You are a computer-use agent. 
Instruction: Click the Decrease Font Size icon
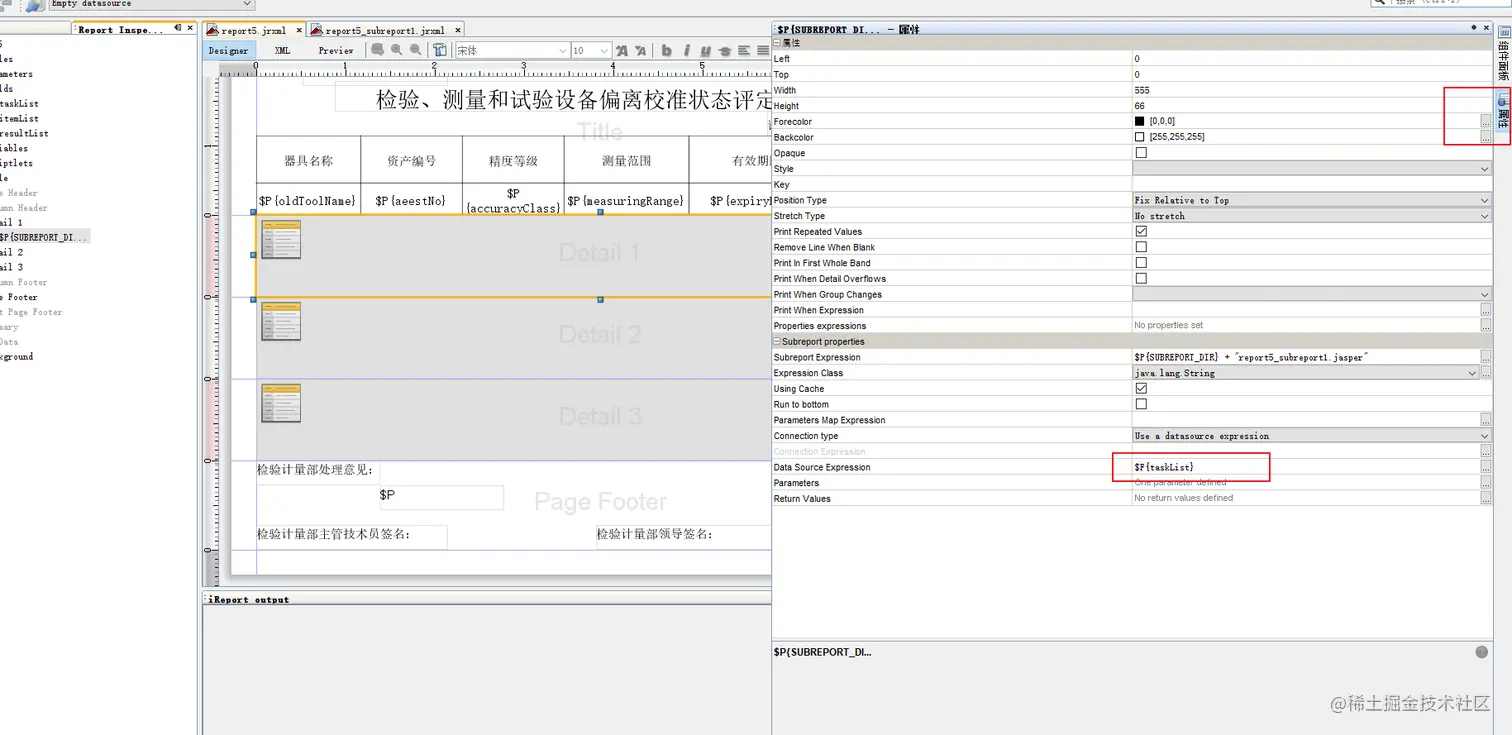640,50
